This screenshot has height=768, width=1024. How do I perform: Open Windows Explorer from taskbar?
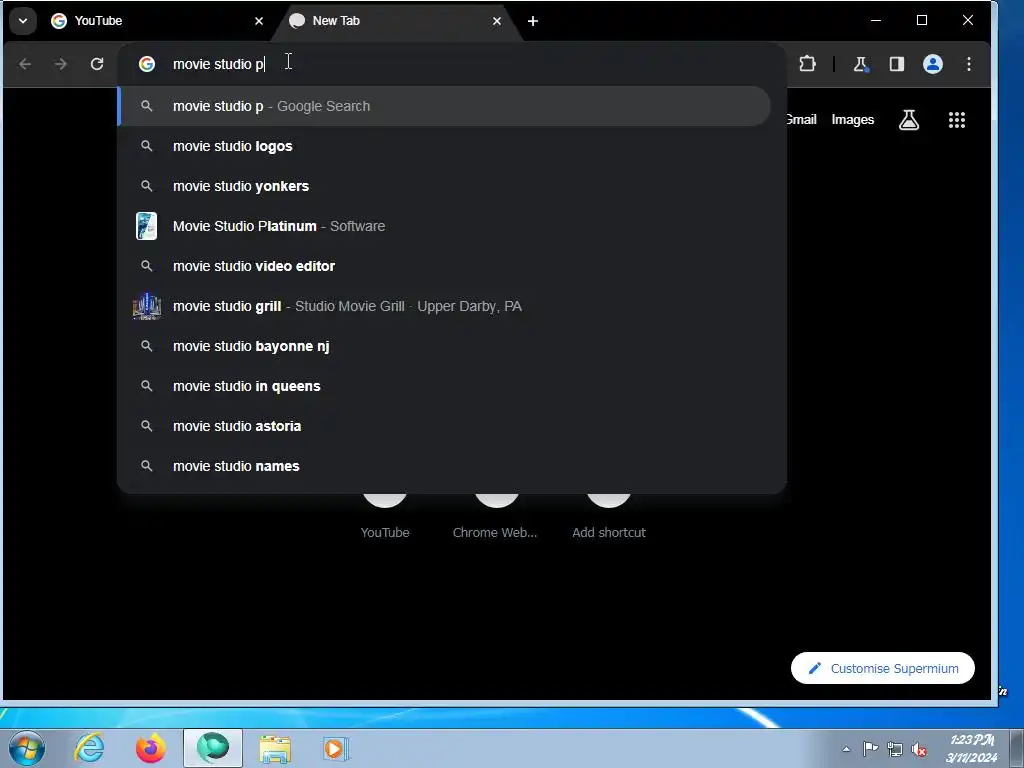(275, 748)
